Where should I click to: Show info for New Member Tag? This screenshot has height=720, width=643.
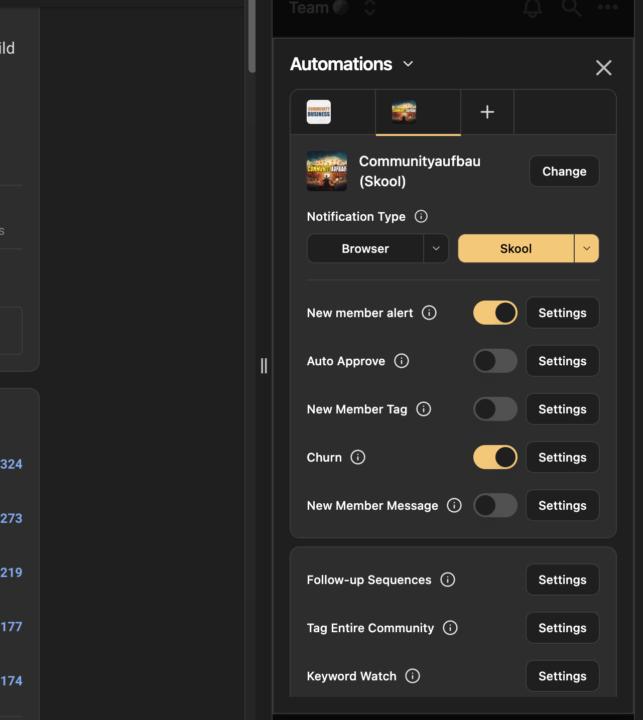pos(423,409)
